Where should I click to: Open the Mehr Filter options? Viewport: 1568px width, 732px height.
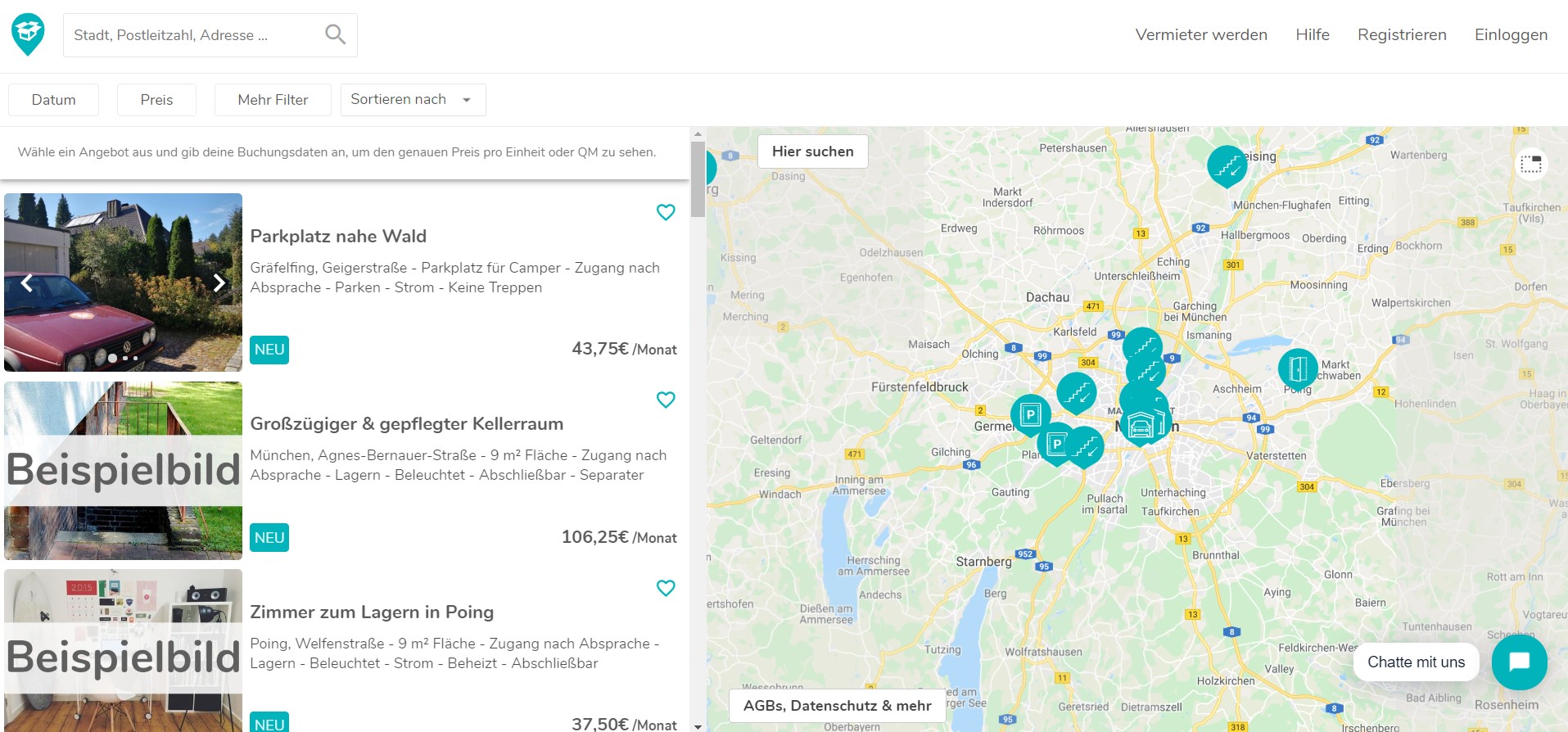[x=273, y=100]
